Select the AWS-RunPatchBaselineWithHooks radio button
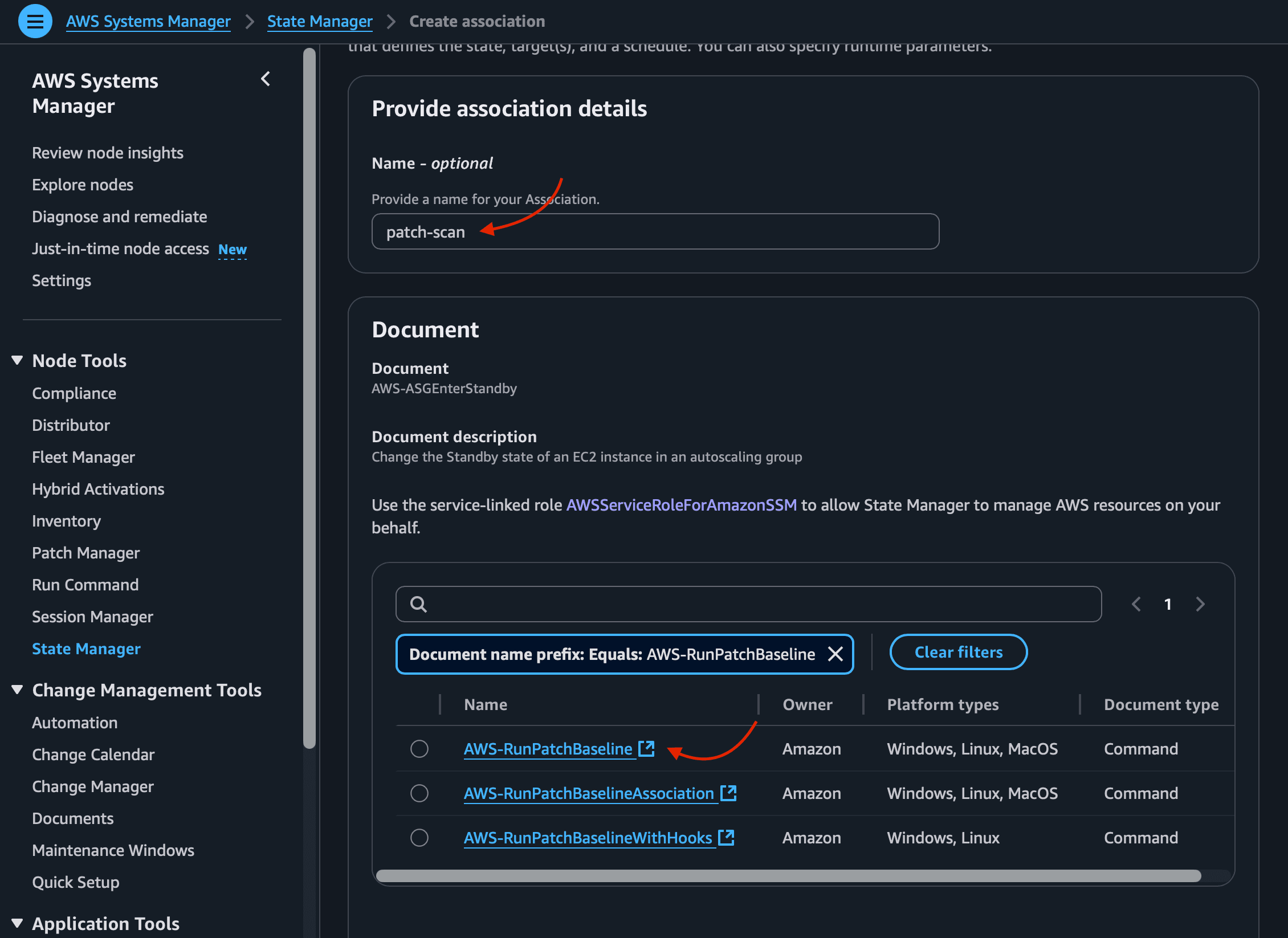 419,838
